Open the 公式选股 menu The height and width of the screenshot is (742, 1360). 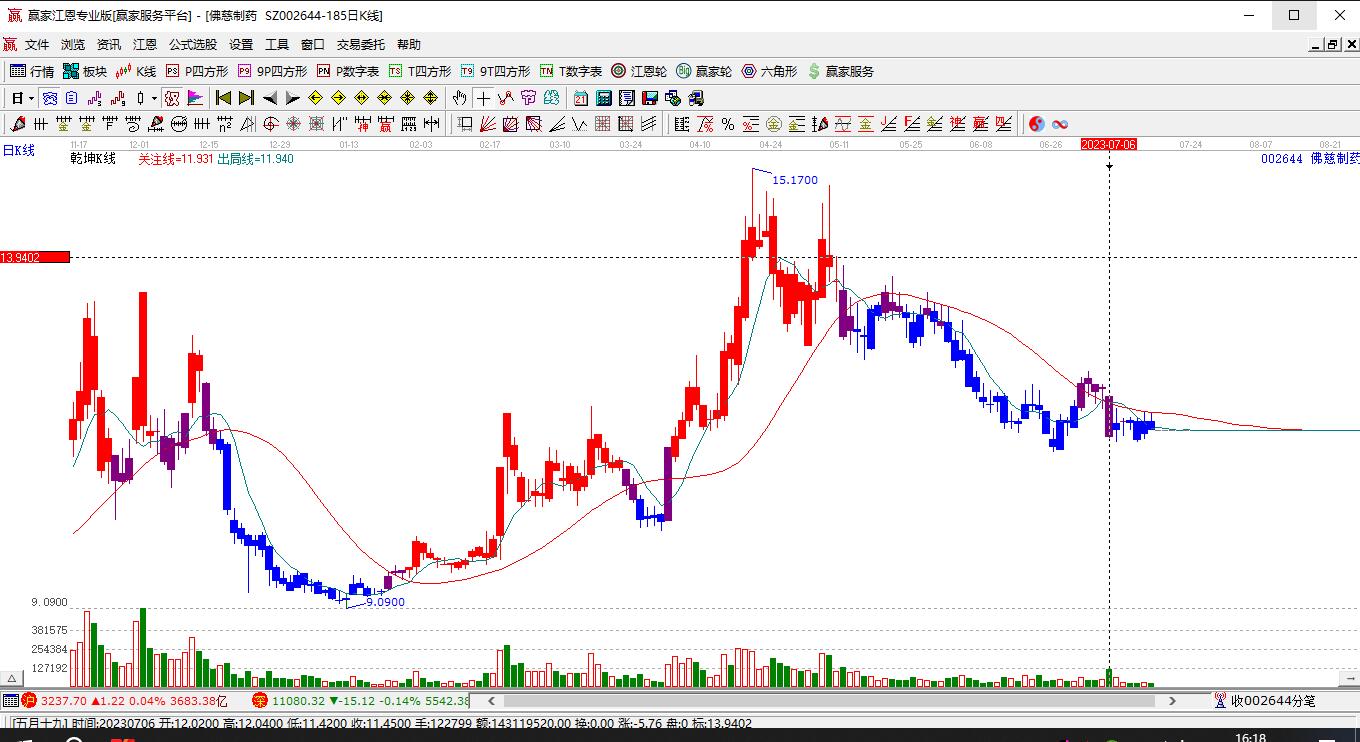click(193, 44)
